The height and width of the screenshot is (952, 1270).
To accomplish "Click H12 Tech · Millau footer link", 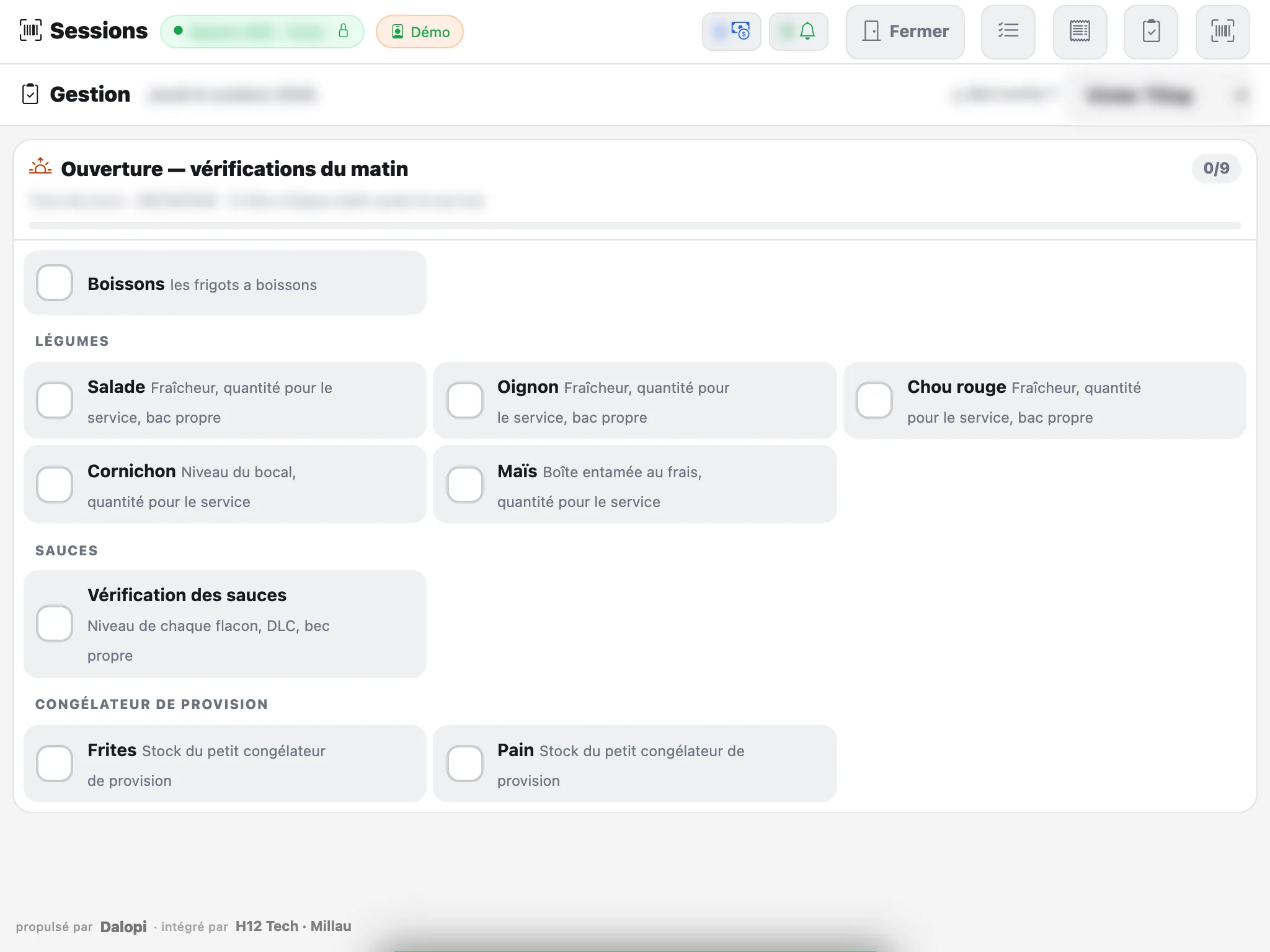I will click(293, 926).
